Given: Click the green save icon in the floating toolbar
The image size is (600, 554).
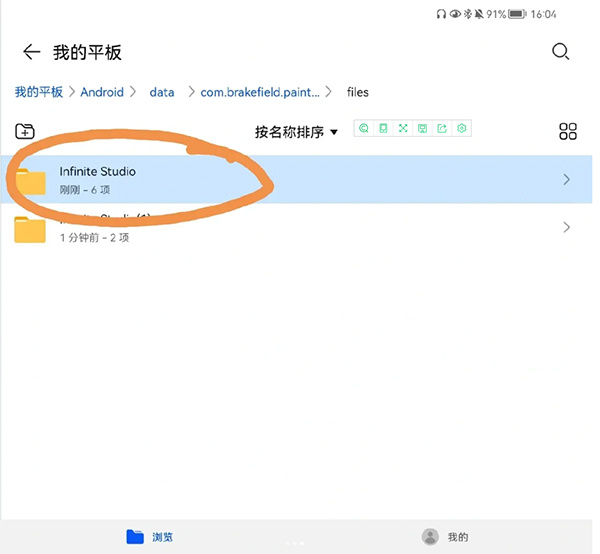Looking at the screenshot, I should (422, 129).
